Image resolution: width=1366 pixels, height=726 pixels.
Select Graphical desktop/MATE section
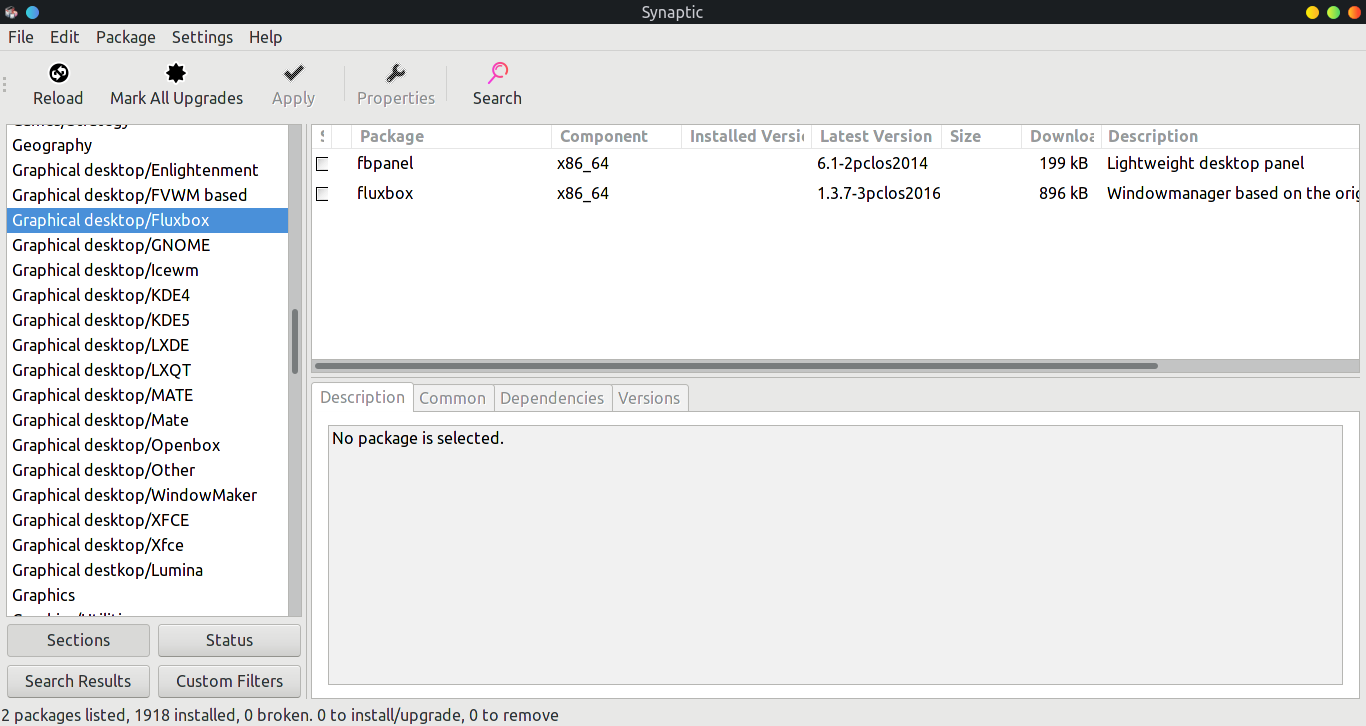click(x=147, y=395)
